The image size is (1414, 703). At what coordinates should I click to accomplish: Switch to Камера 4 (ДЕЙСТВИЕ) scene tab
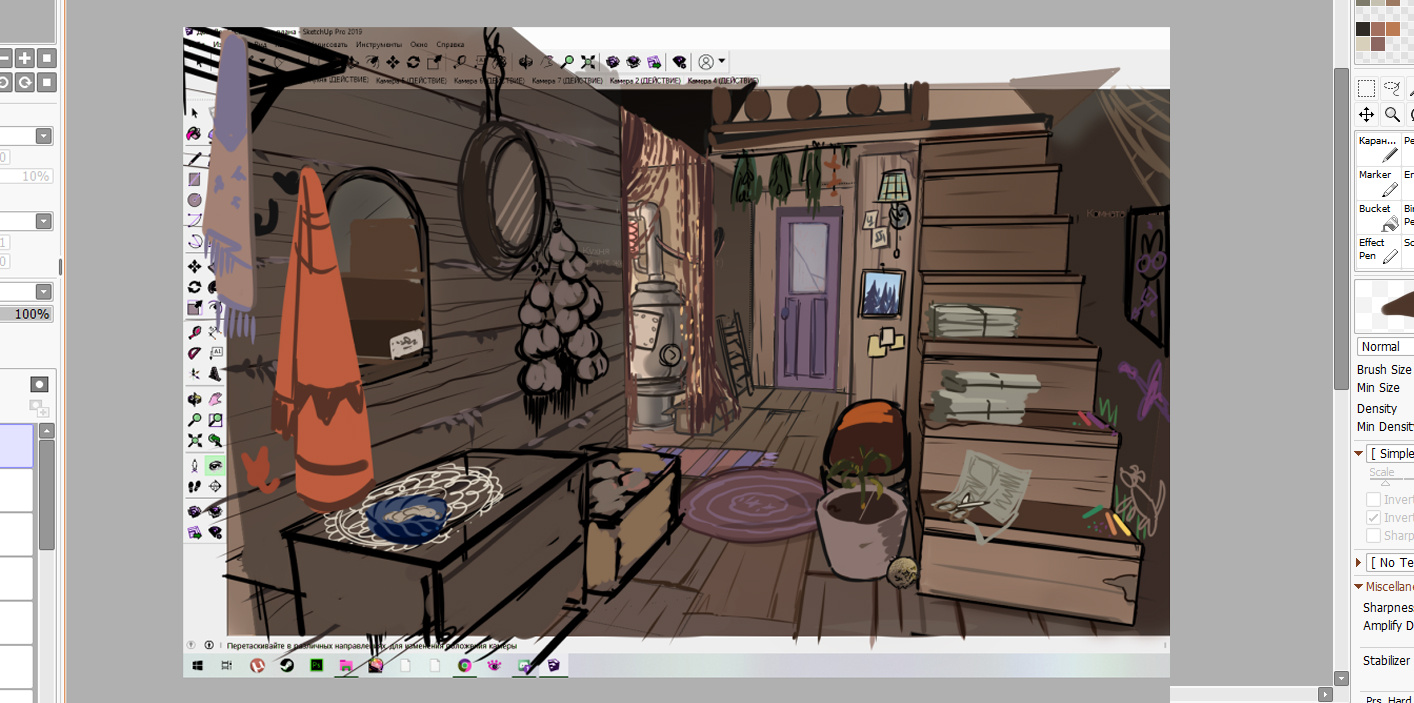[x=723, y=80]
